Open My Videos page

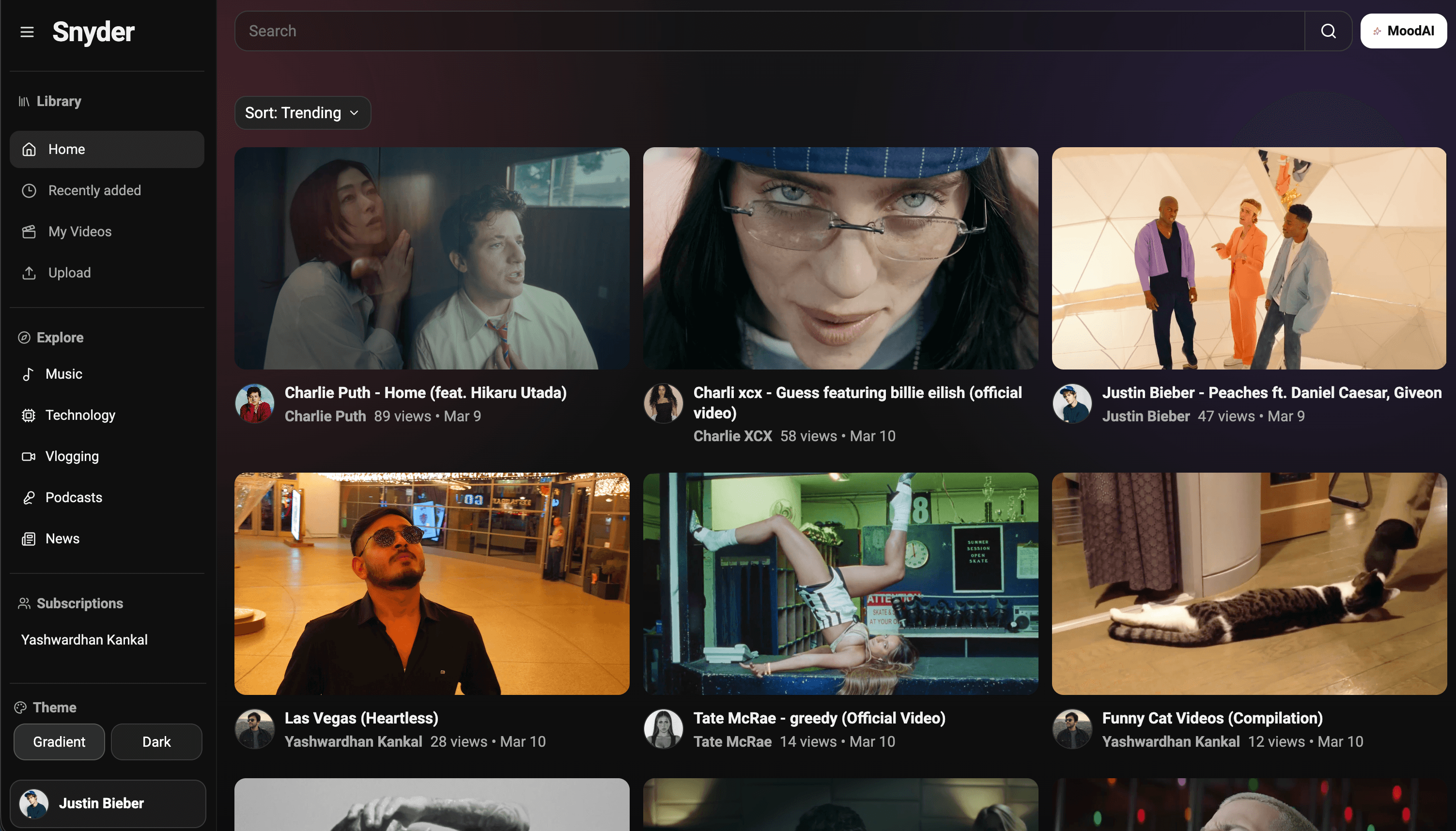(x=107, y=231)
